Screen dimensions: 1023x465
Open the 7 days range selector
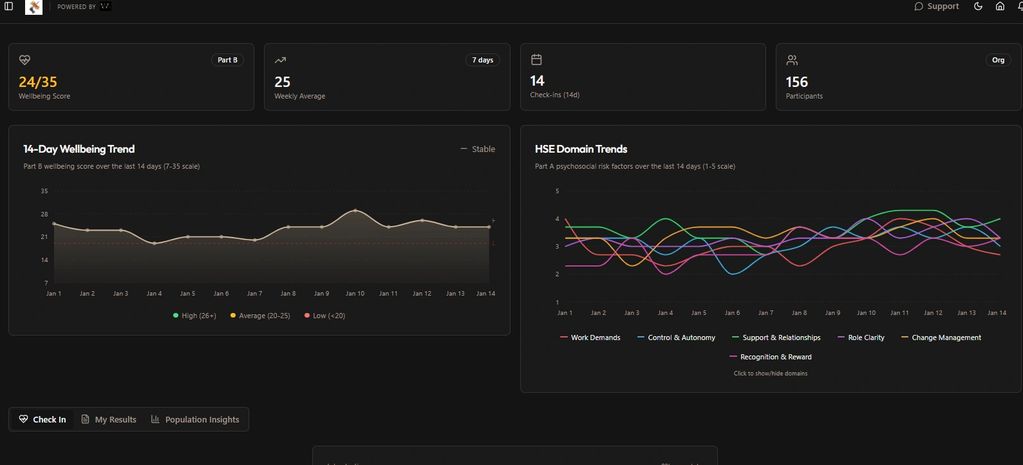pos(483,60)
